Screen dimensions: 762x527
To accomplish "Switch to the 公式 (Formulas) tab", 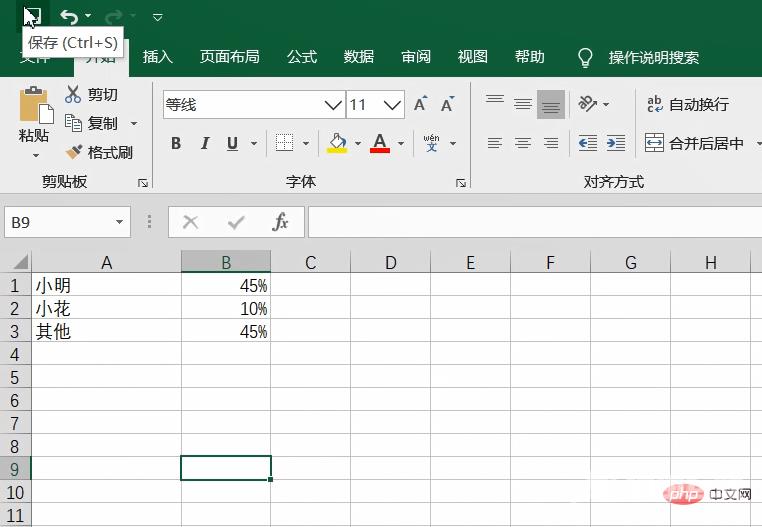I will [x=302, y=57].
